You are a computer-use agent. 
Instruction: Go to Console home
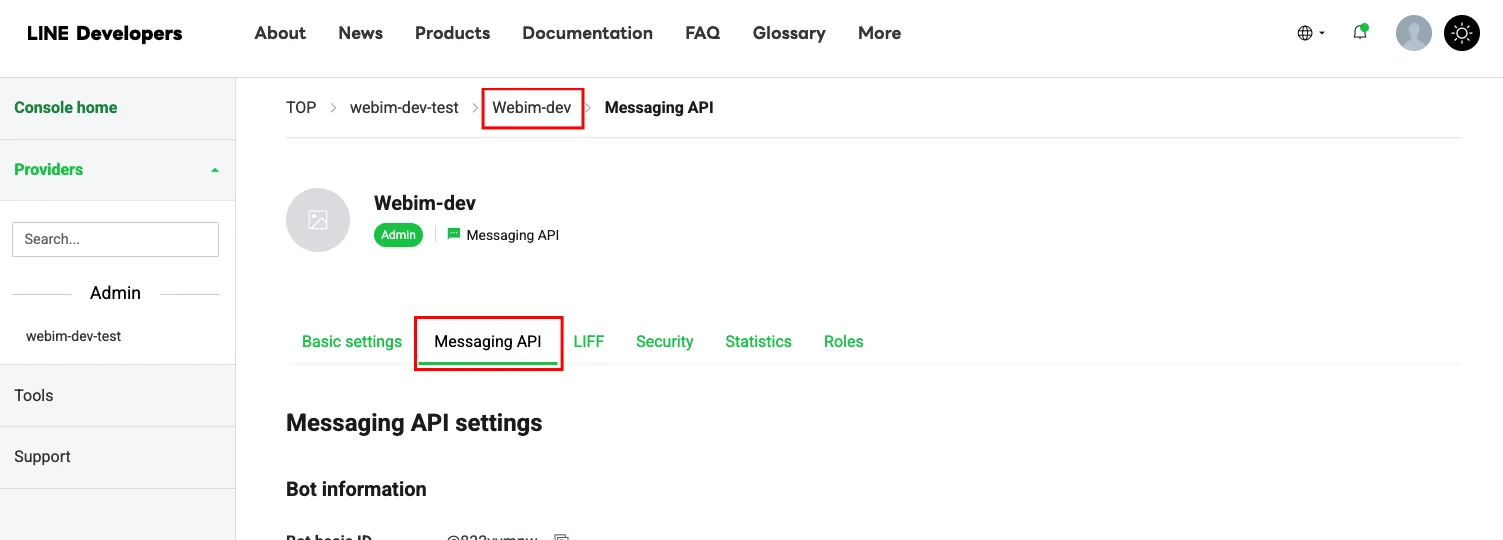click(x=66, y=107)
